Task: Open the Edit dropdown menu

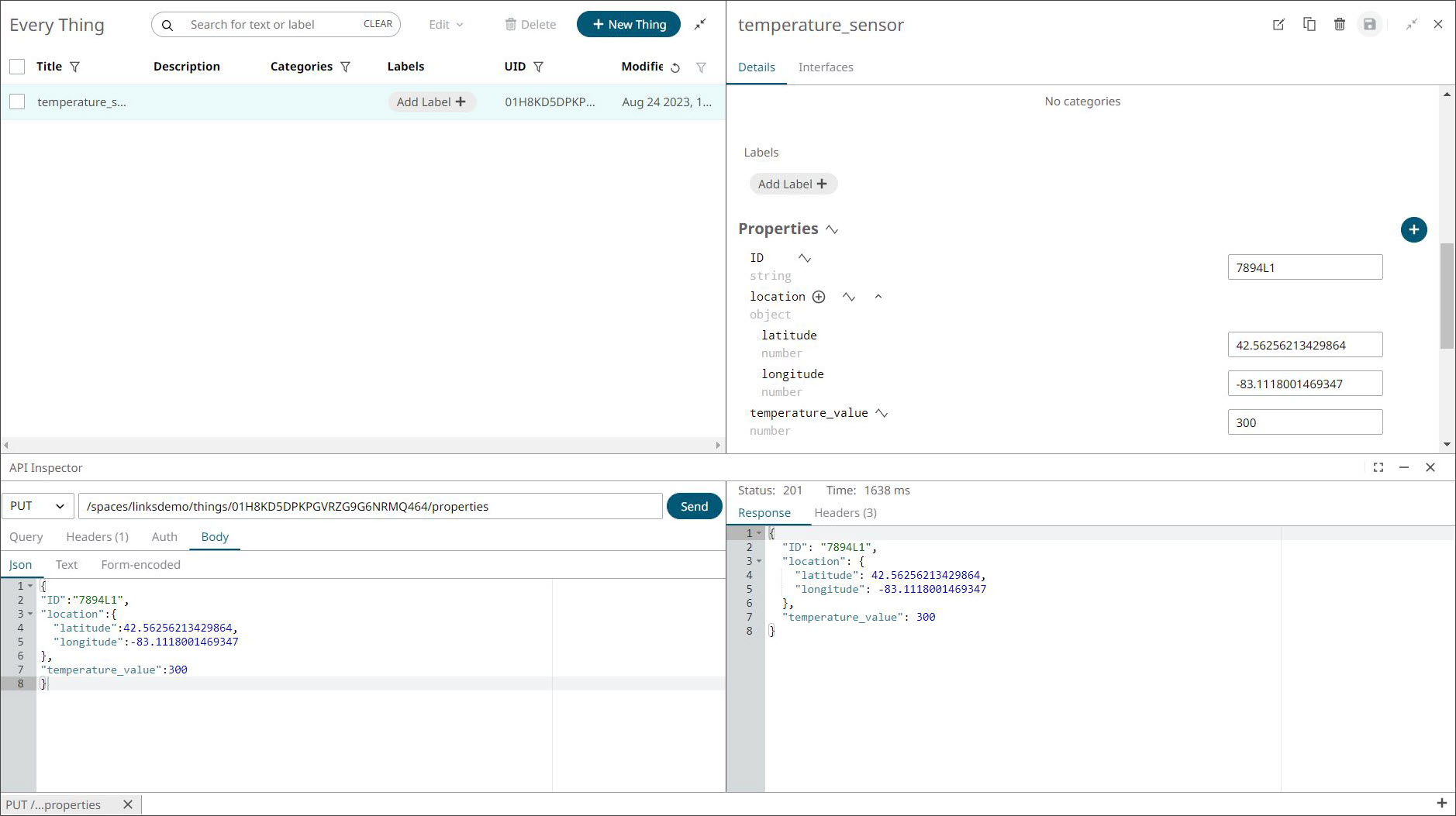Action: [x=446, y=25]
